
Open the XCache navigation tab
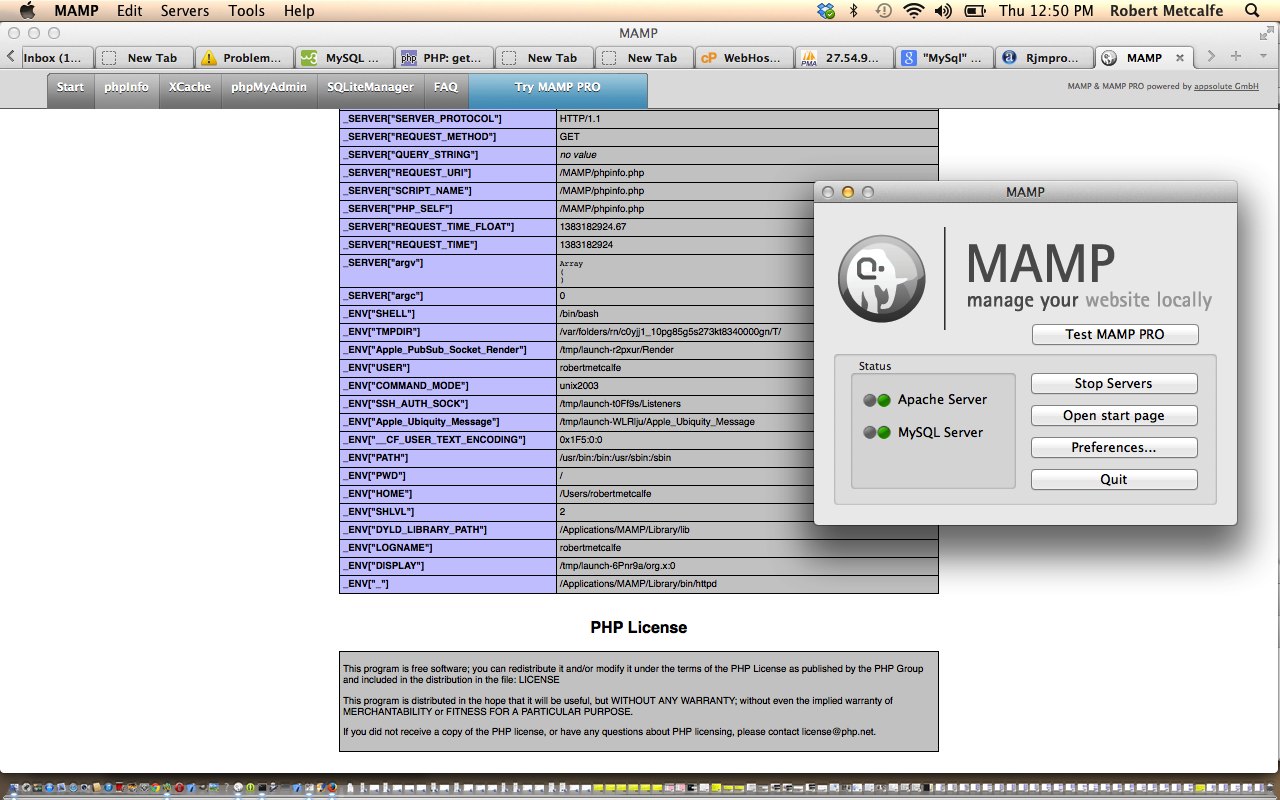189,88
